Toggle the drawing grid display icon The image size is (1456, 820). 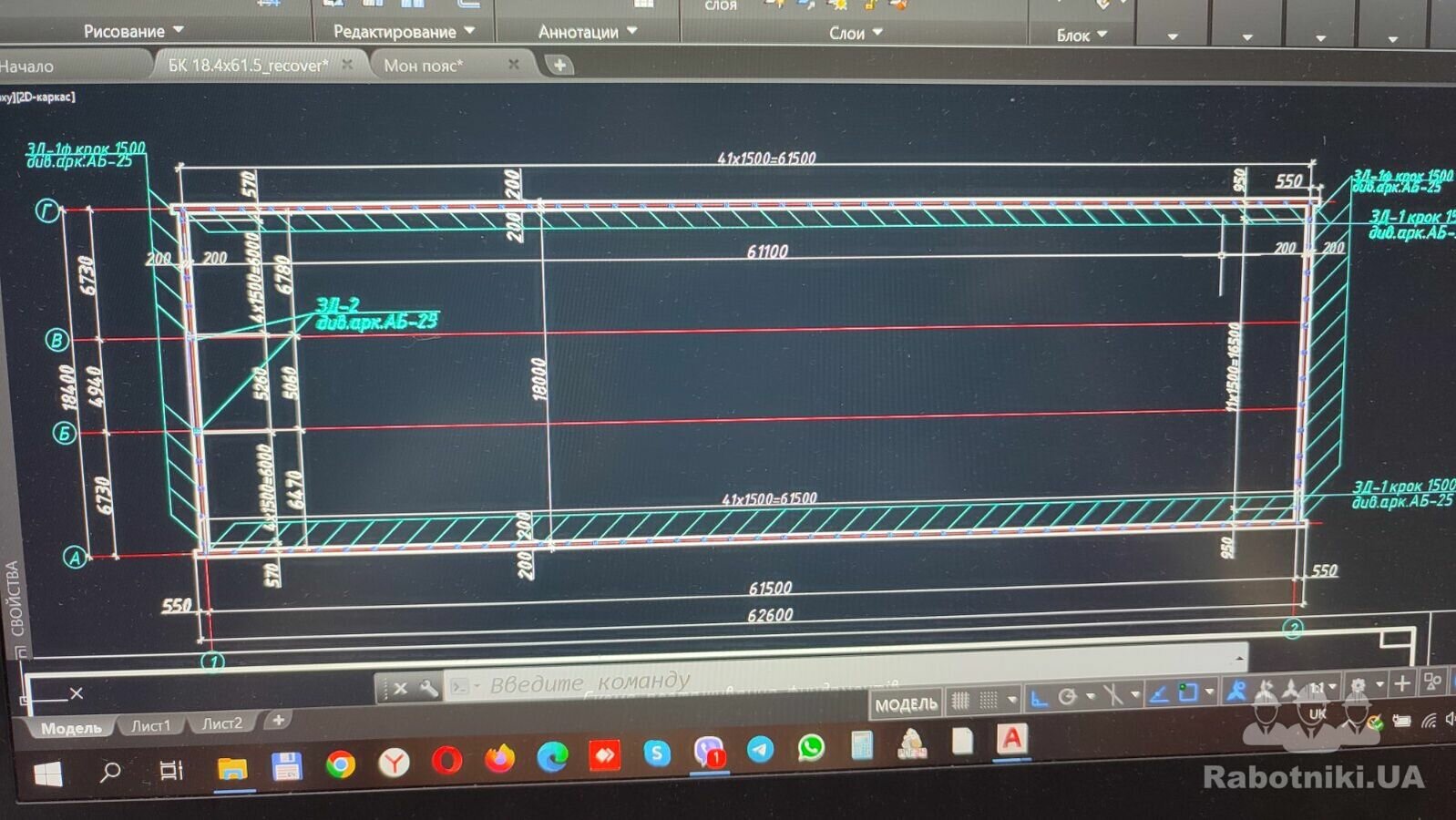[961, 700]
